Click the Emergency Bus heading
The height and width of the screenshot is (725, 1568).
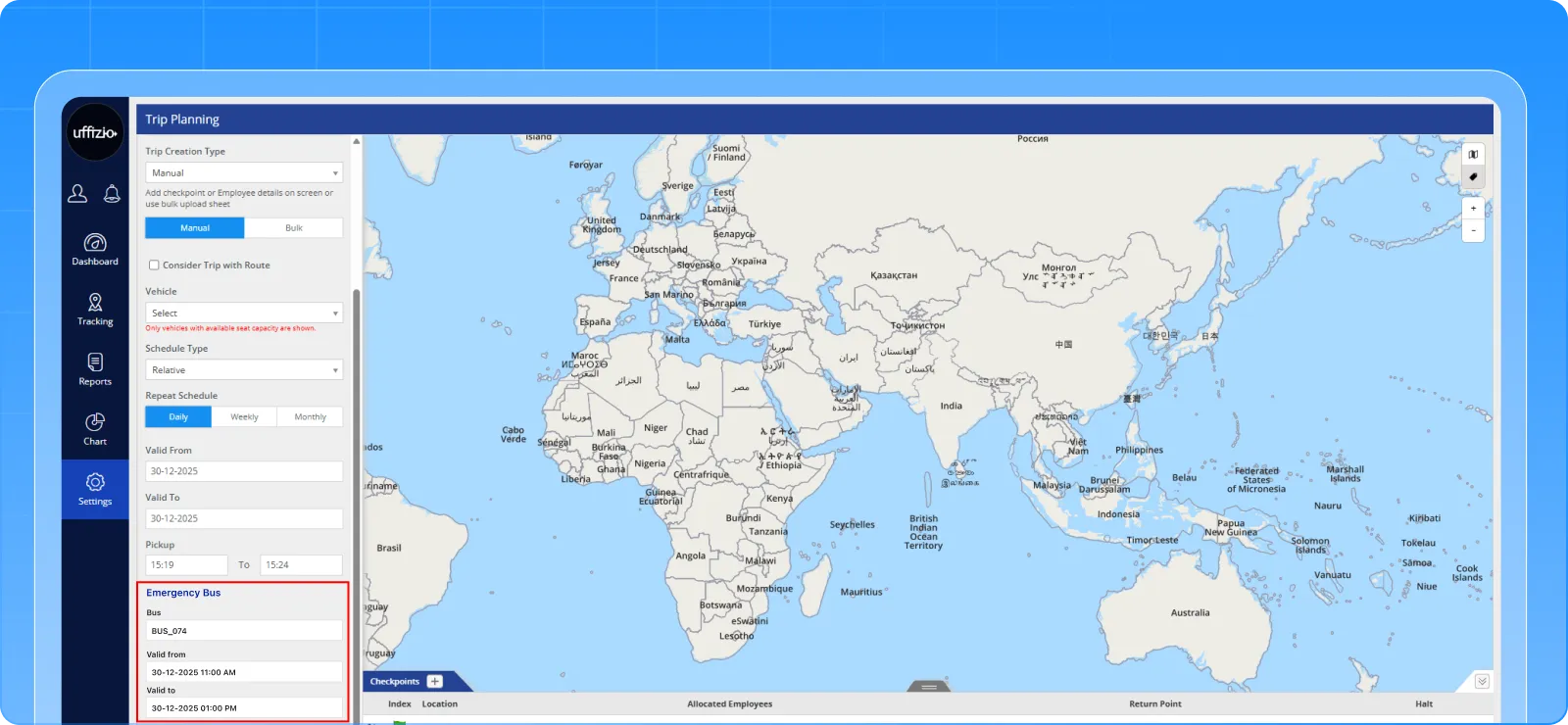[183, 593]
